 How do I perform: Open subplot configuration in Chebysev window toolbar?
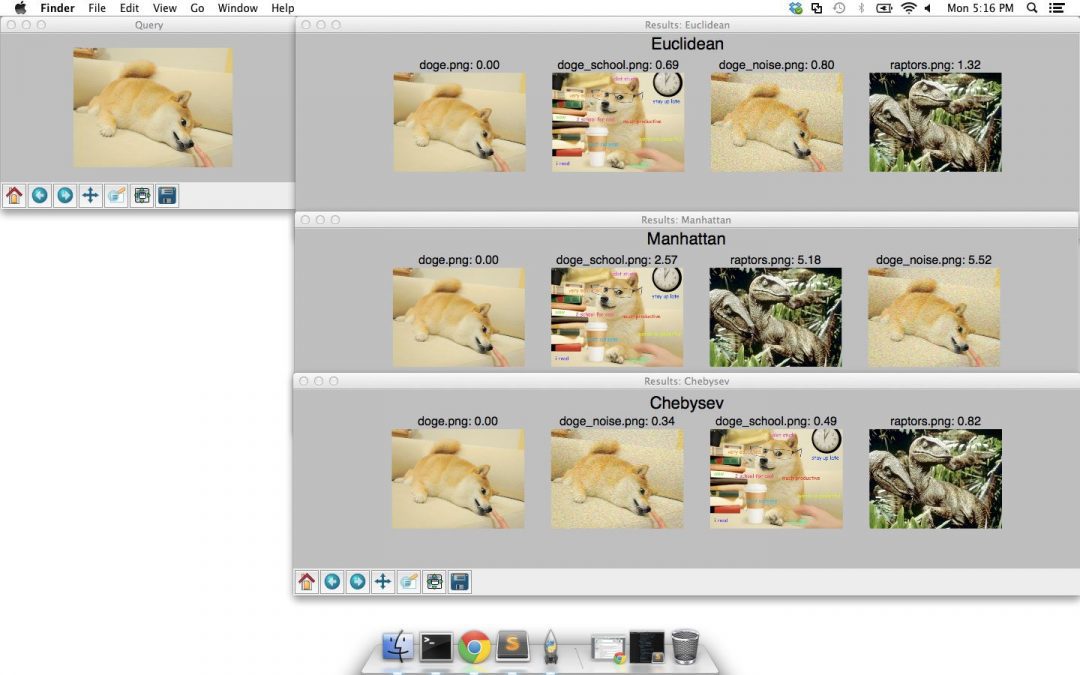[x=435, y=582]
